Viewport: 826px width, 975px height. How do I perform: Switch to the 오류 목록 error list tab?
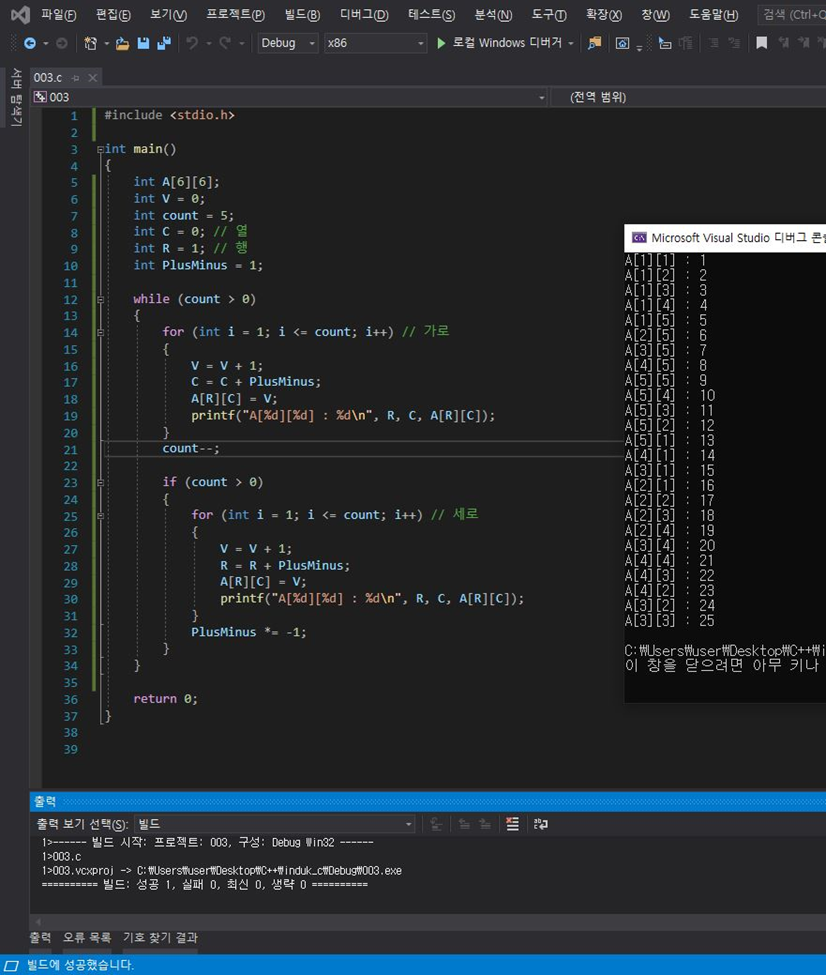click(x=86, y=937)
